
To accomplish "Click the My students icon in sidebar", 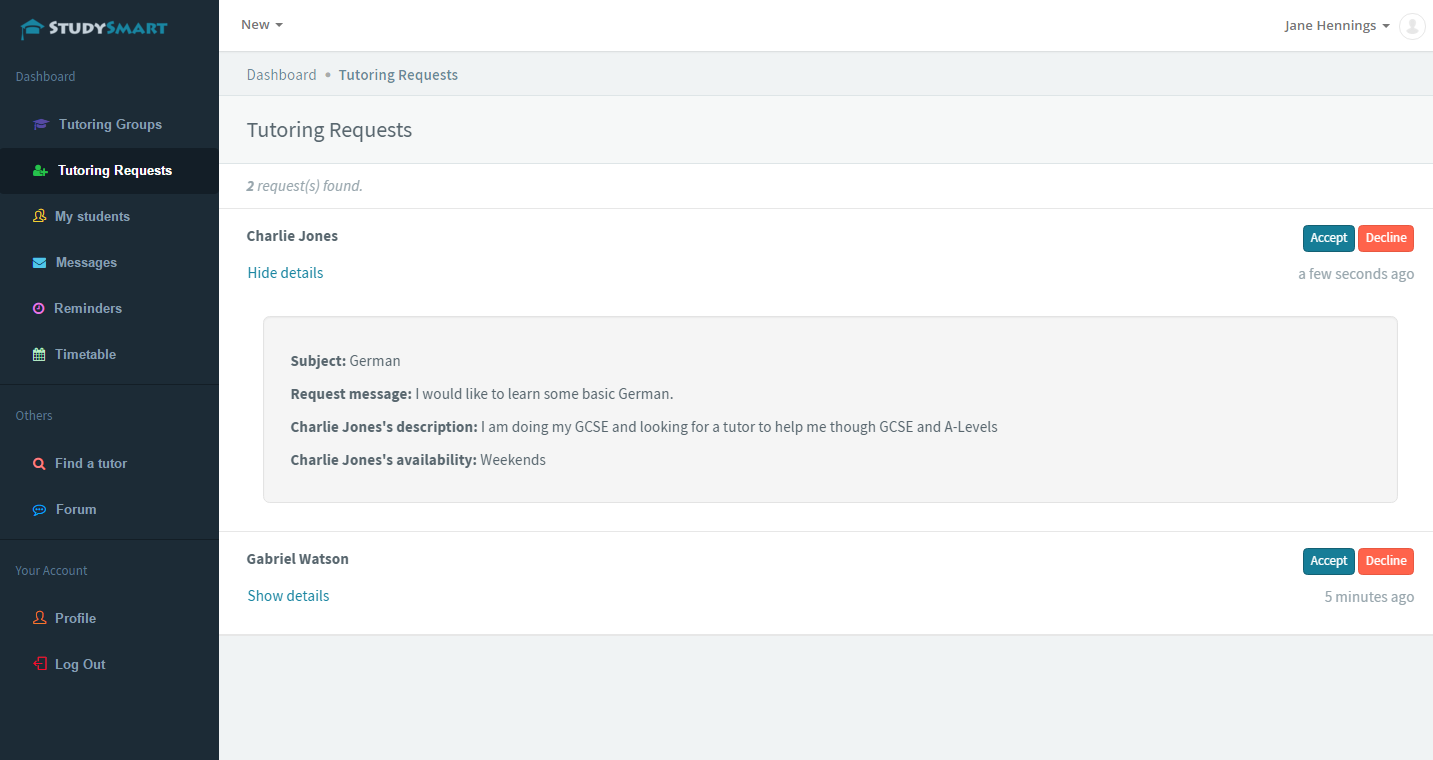I will (x=38, y=216).
